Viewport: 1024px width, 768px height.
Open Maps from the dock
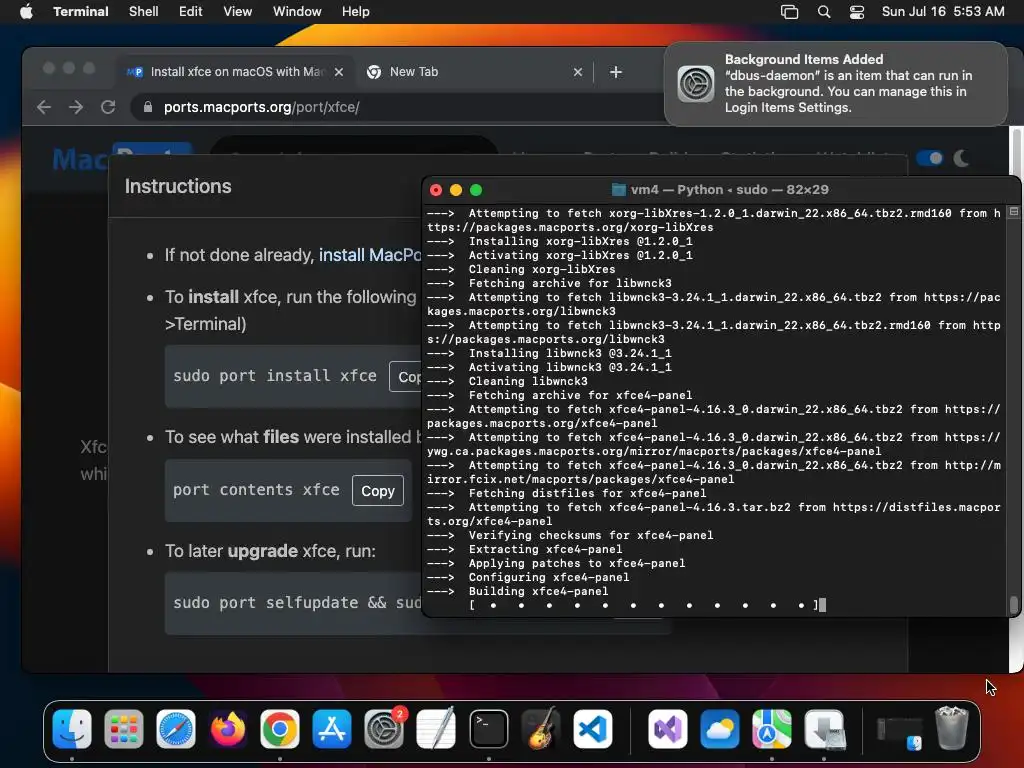(772, 729)
